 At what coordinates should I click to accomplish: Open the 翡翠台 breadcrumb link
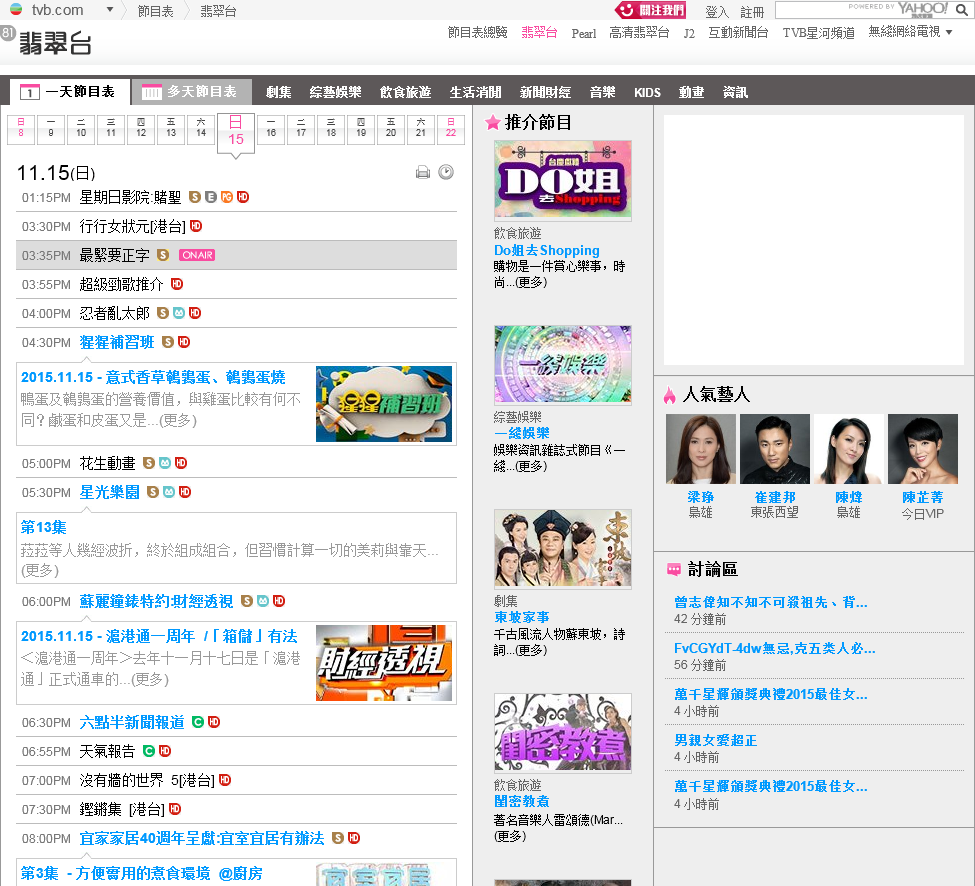(x=218, y=11)
